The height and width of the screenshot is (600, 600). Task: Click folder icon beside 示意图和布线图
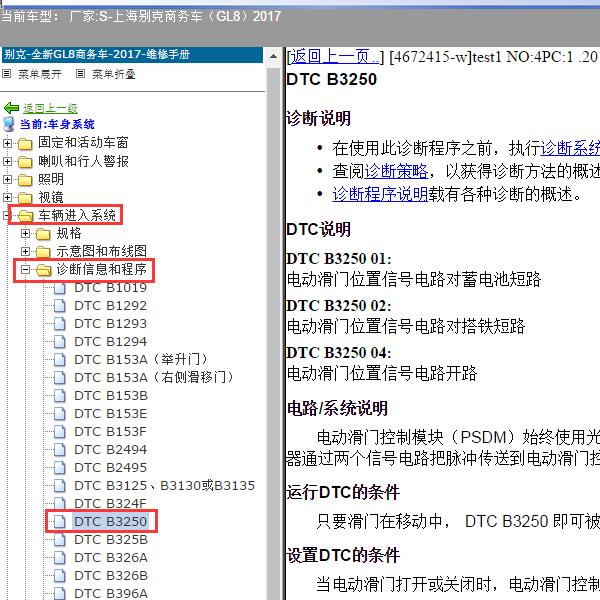(43, 252)
